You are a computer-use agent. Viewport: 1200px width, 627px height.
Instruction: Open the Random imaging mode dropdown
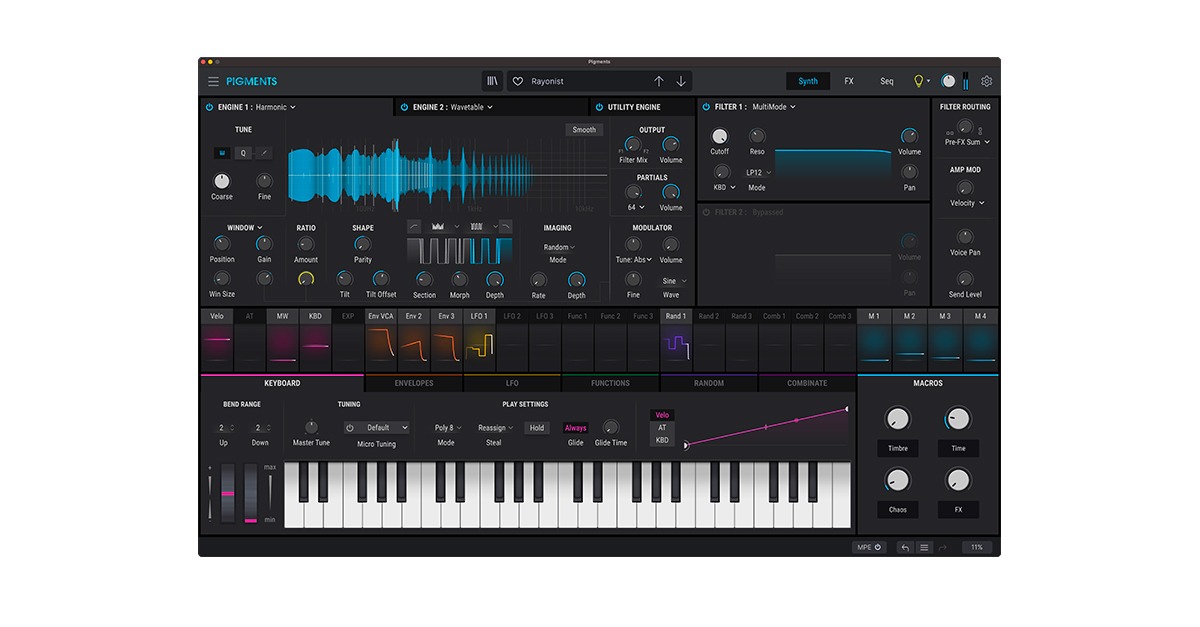pyautogui.click(x=559, y=247)
